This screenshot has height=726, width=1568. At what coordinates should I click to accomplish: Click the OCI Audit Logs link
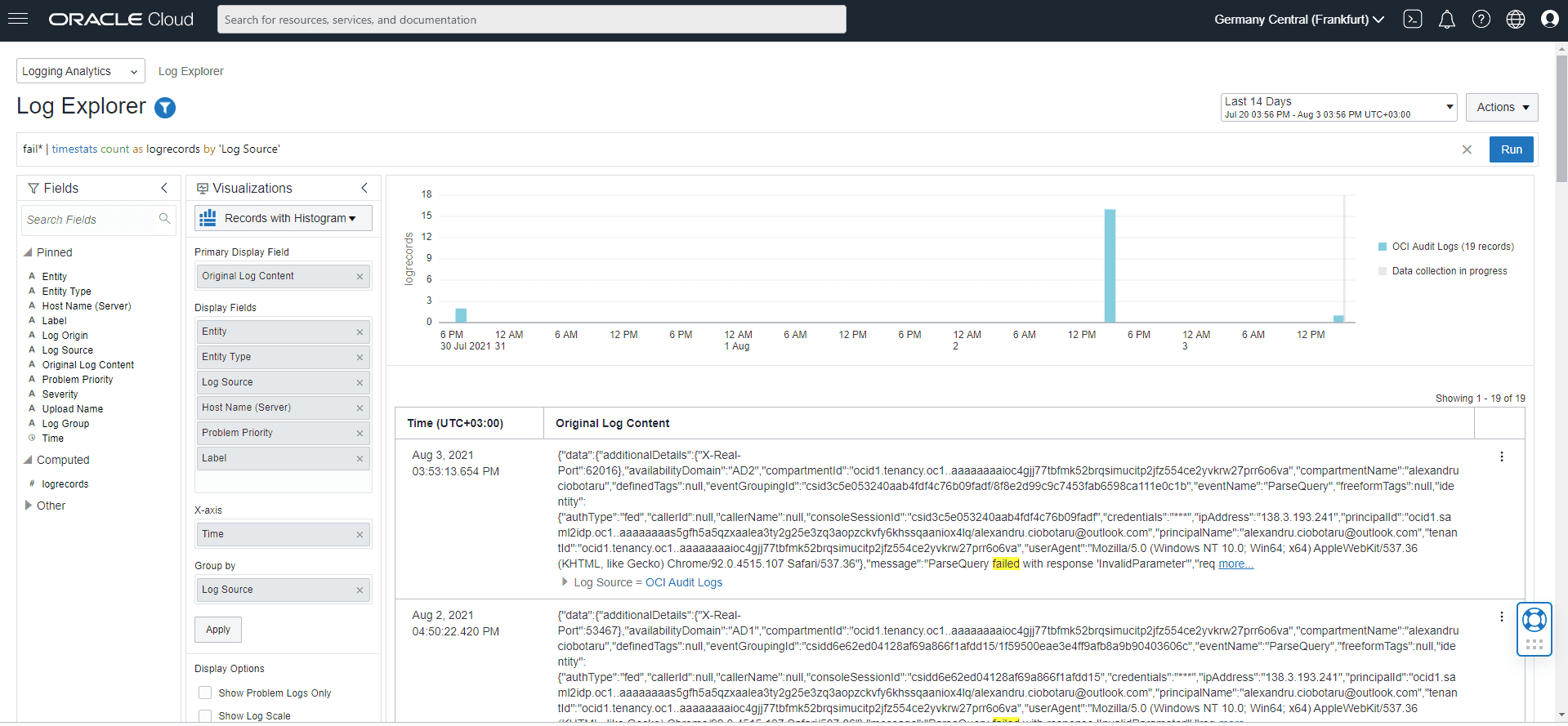(683, 582)
